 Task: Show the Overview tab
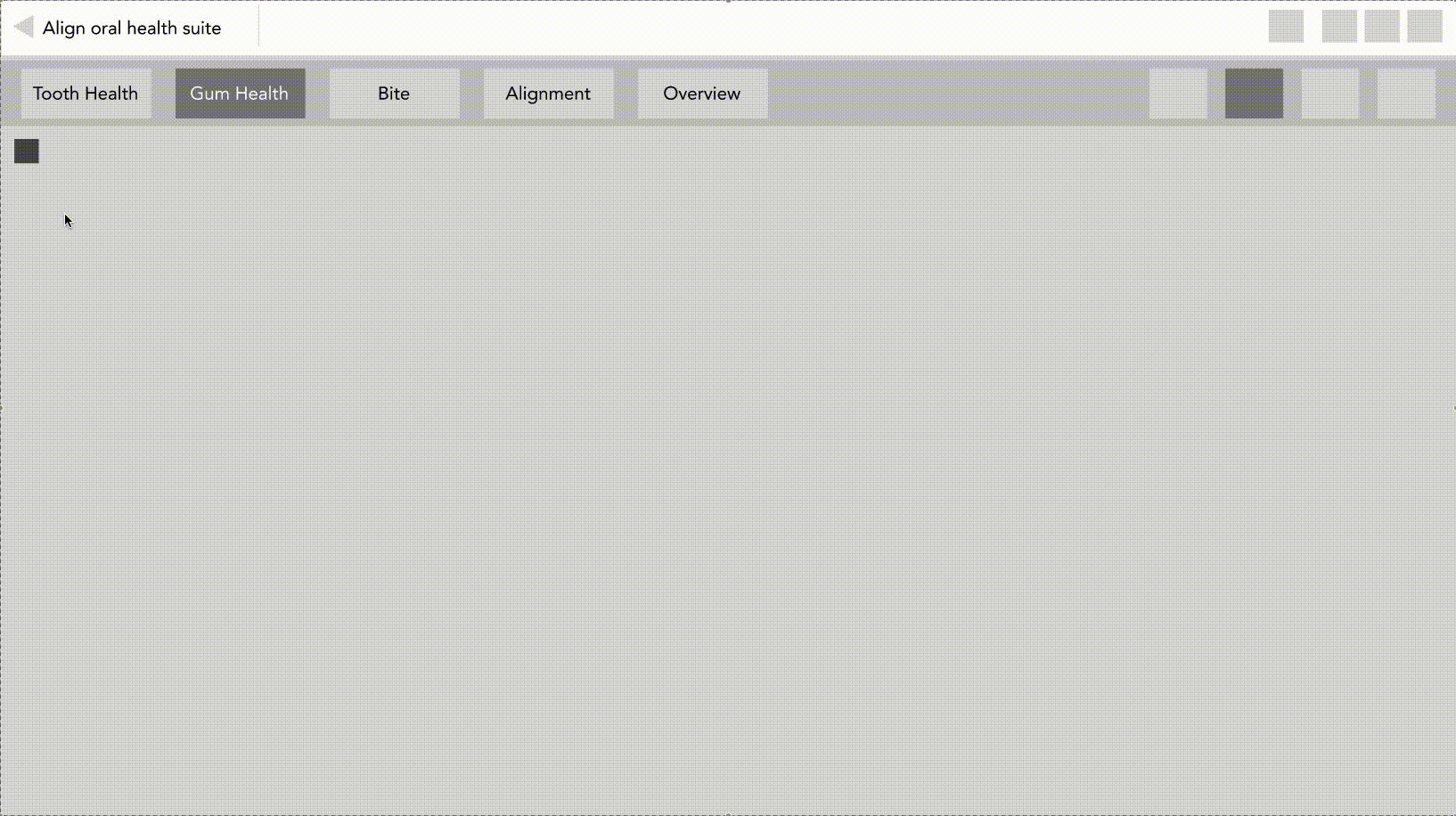[703, 94]
